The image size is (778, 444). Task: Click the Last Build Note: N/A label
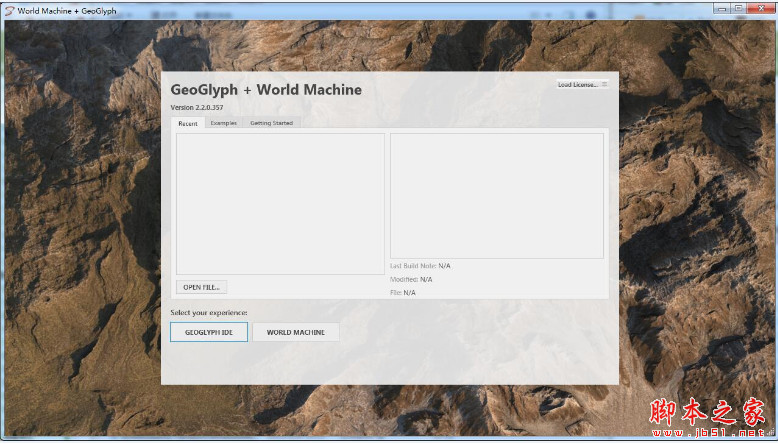420,266
